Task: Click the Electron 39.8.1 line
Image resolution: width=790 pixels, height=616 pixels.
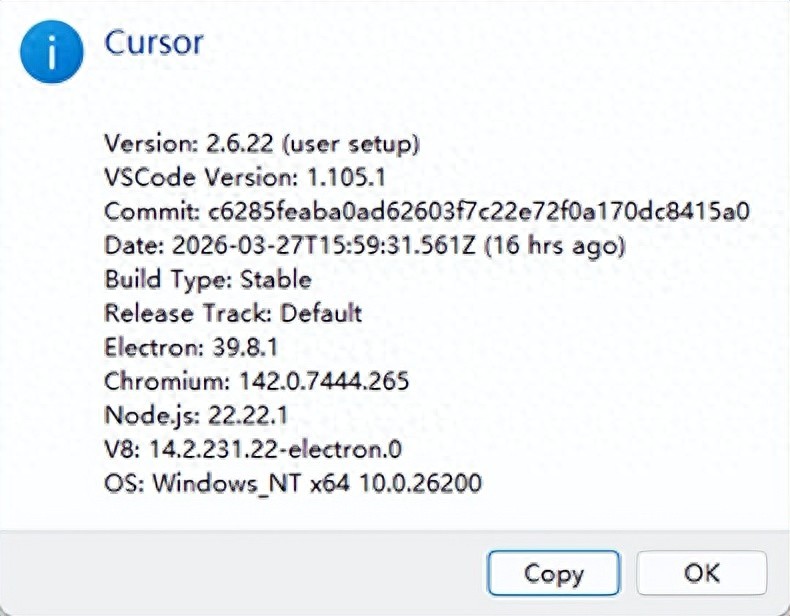Action: 191,347
